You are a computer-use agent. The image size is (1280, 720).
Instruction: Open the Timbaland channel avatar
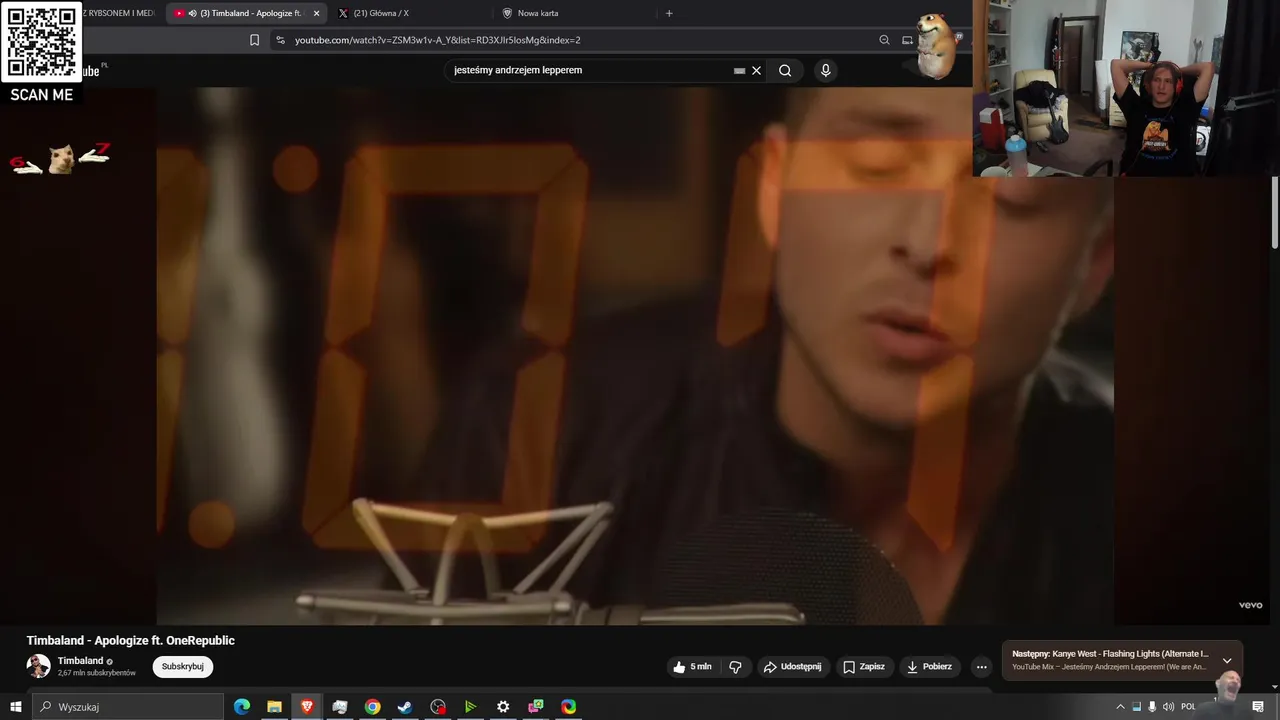[x=38, y=666]
